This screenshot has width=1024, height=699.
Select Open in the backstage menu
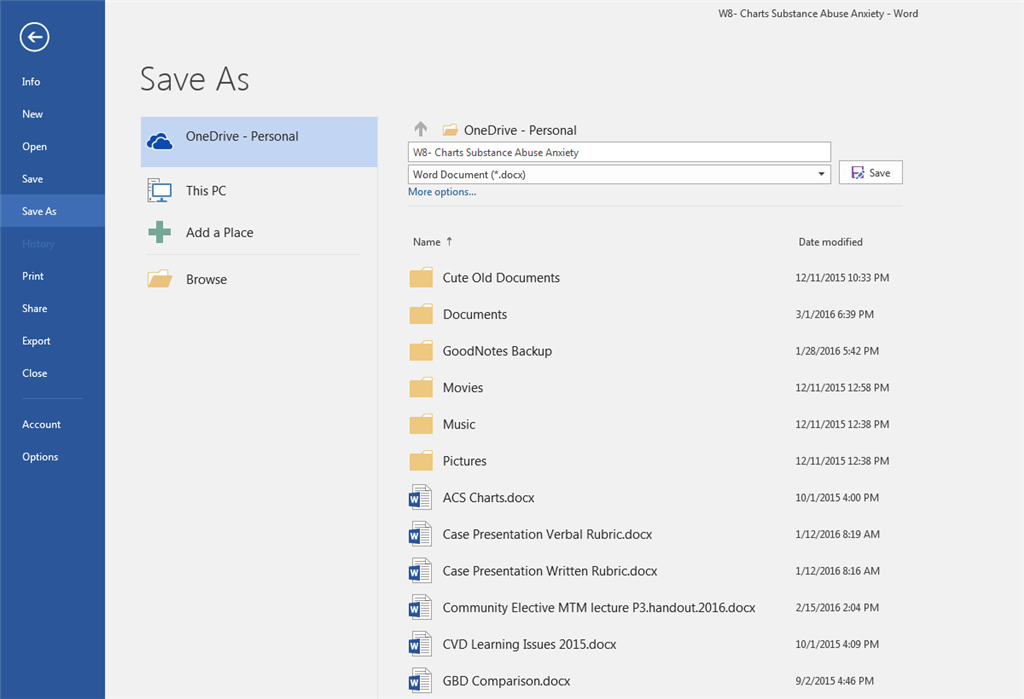point(52,146)
